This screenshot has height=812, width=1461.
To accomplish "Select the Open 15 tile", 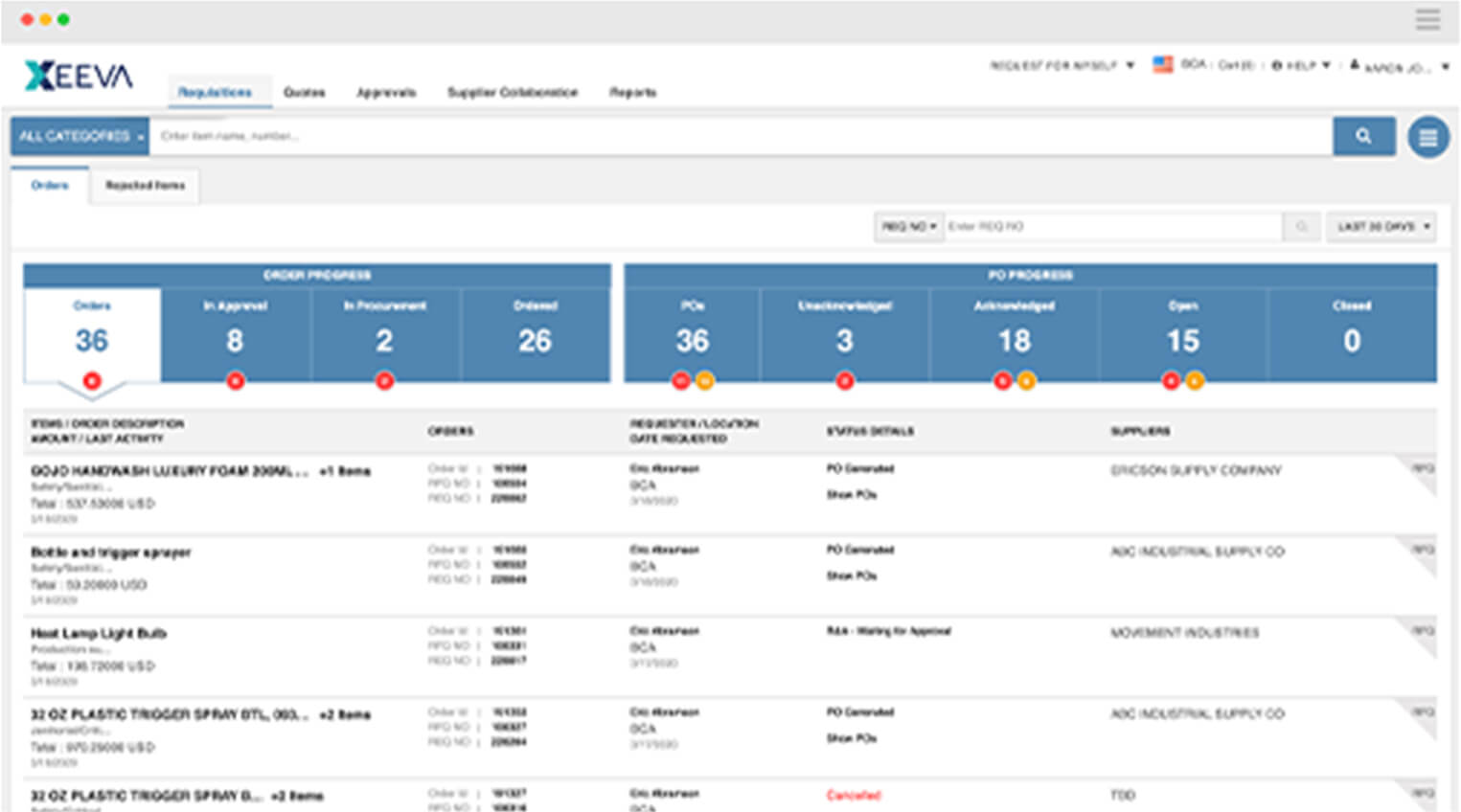I will click(1183, 334).
